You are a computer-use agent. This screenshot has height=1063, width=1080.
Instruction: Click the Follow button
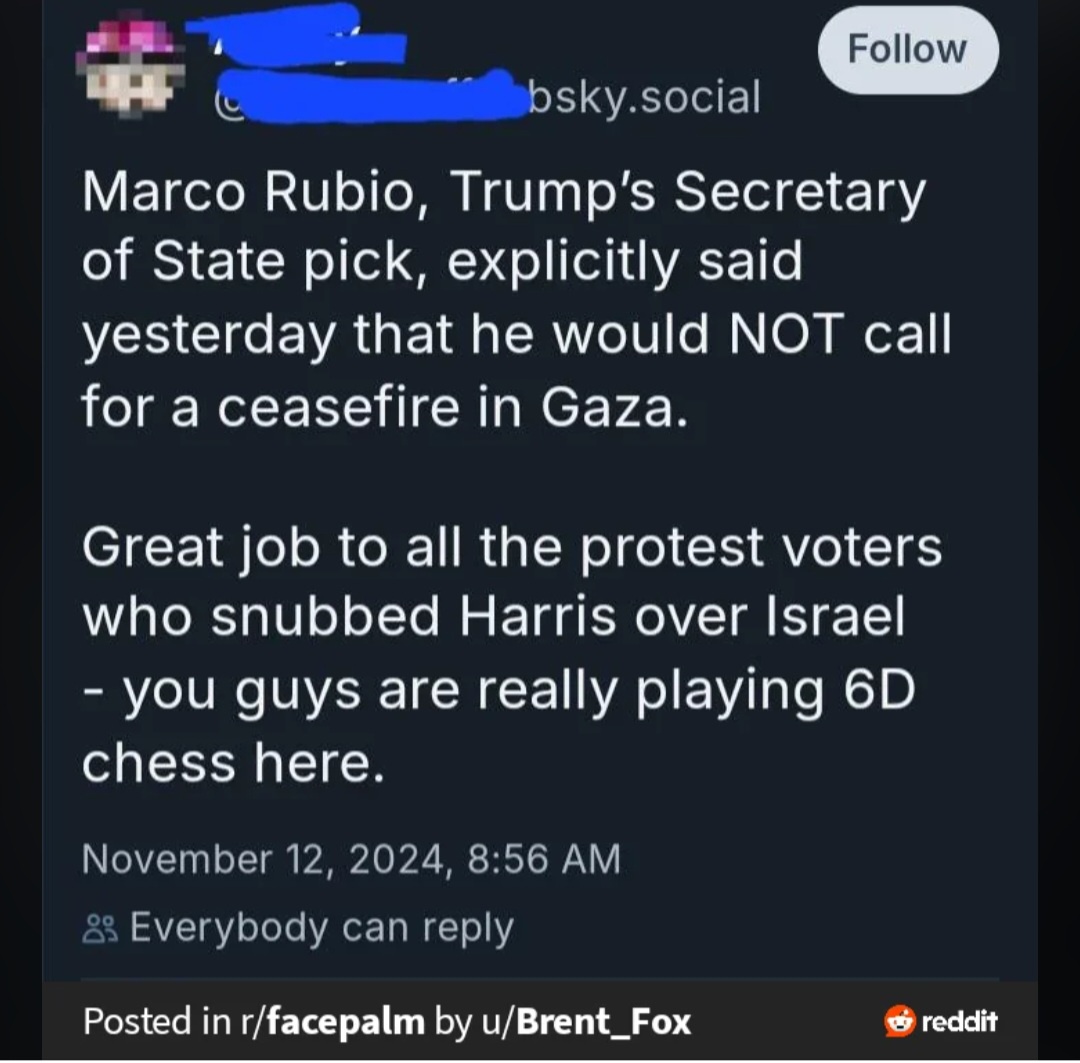point(908,50)
